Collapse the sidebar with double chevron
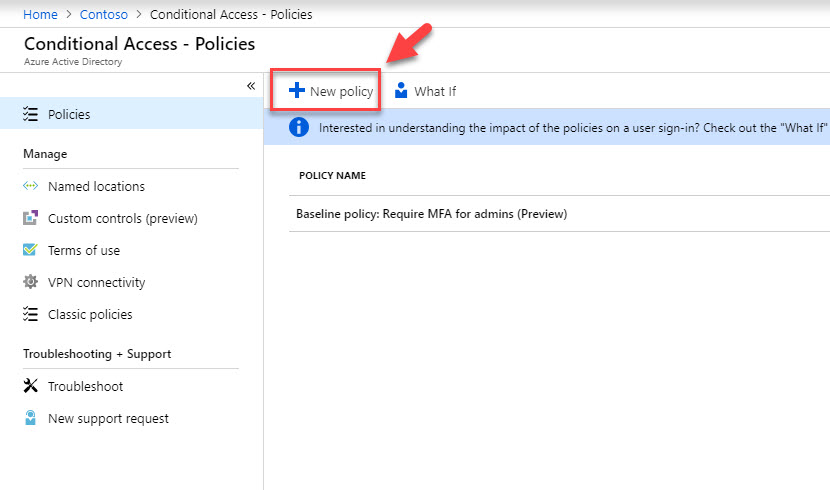Viewport: 830px width, 490px height. point(251,86)
